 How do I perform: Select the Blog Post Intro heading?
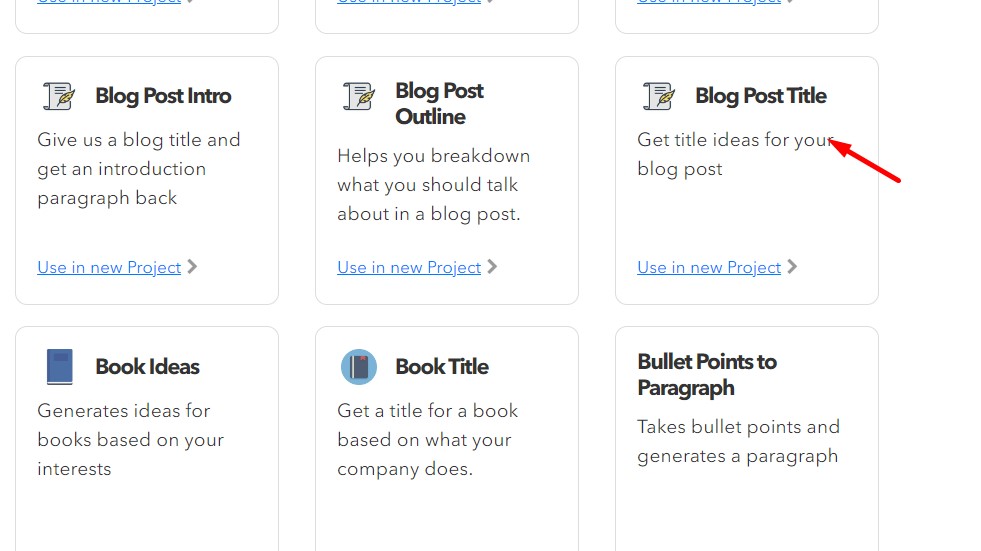(163, 96)
